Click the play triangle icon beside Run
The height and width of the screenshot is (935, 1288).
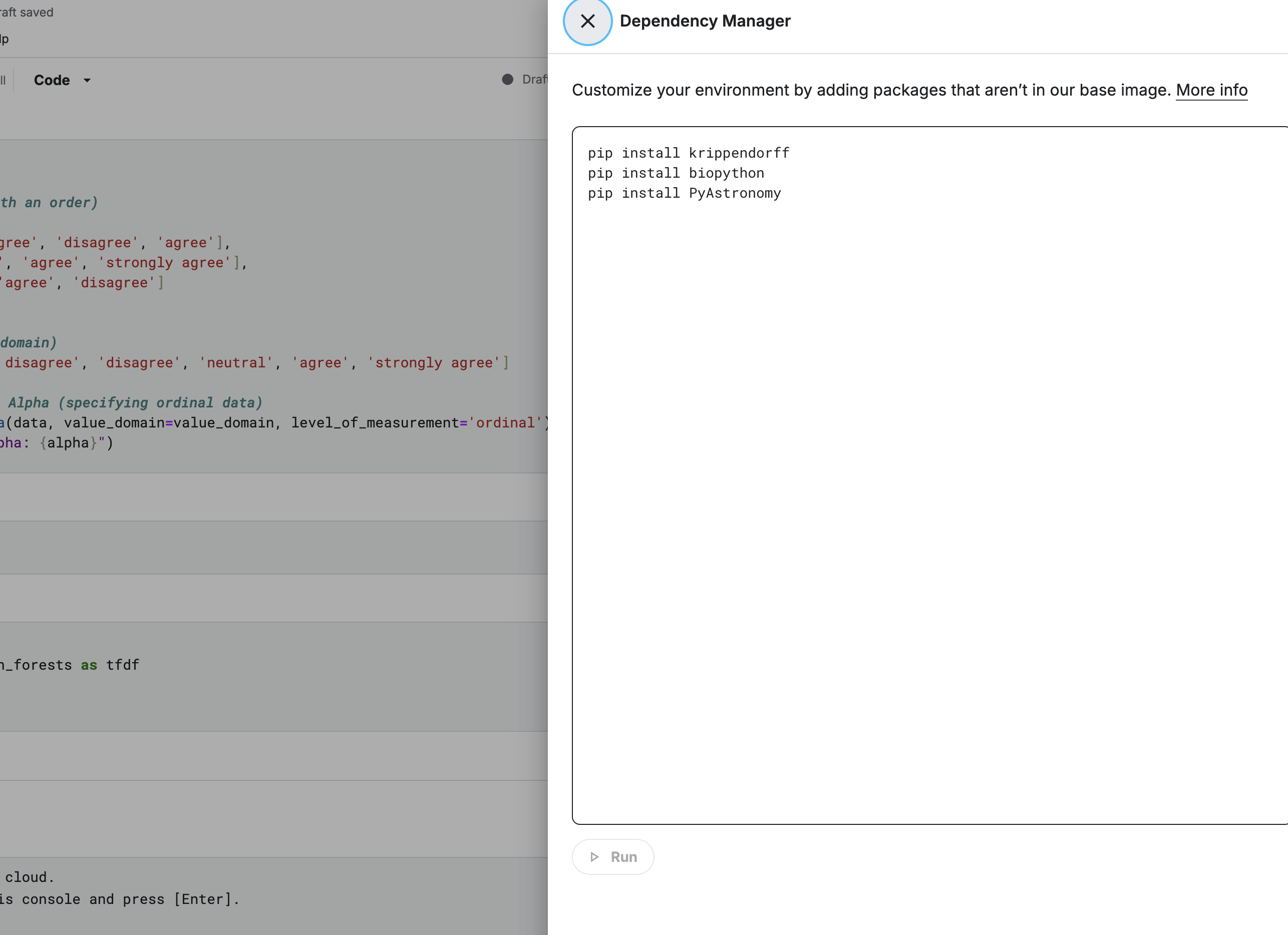coord(594,856)
